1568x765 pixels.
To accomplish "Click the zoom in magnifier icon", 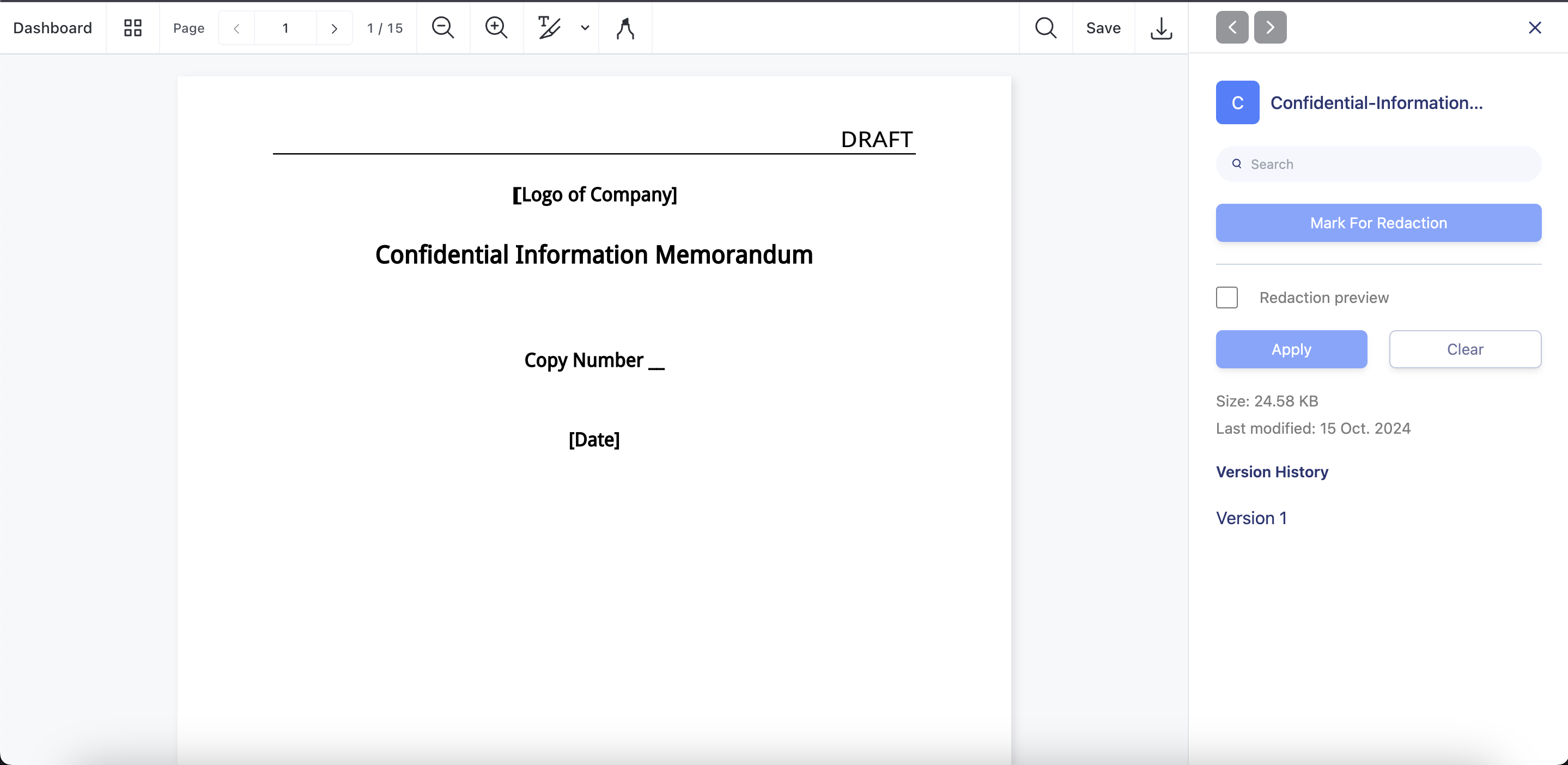I will pos(496,28).
